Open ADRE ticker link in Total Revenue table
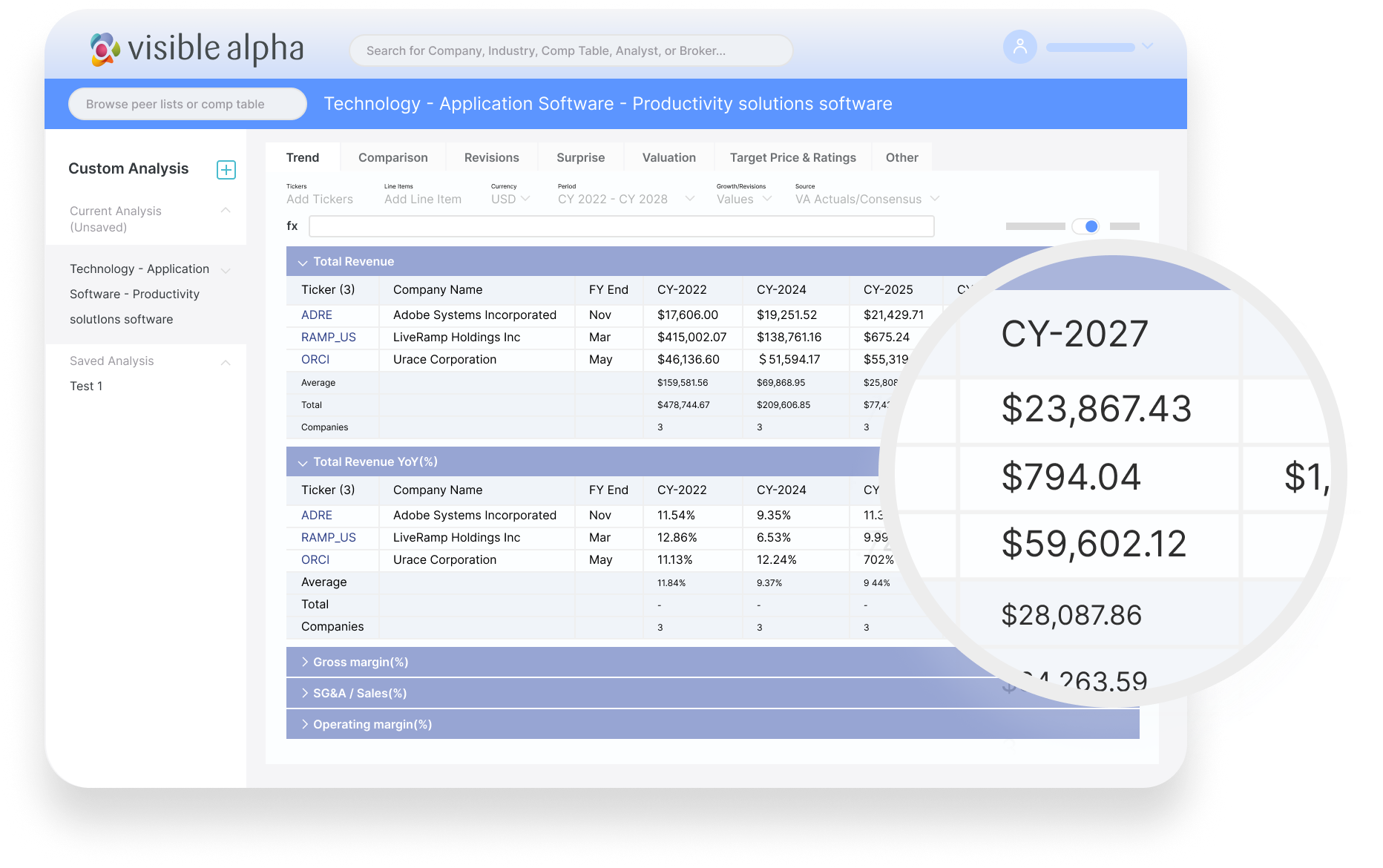 click(317, 315)
